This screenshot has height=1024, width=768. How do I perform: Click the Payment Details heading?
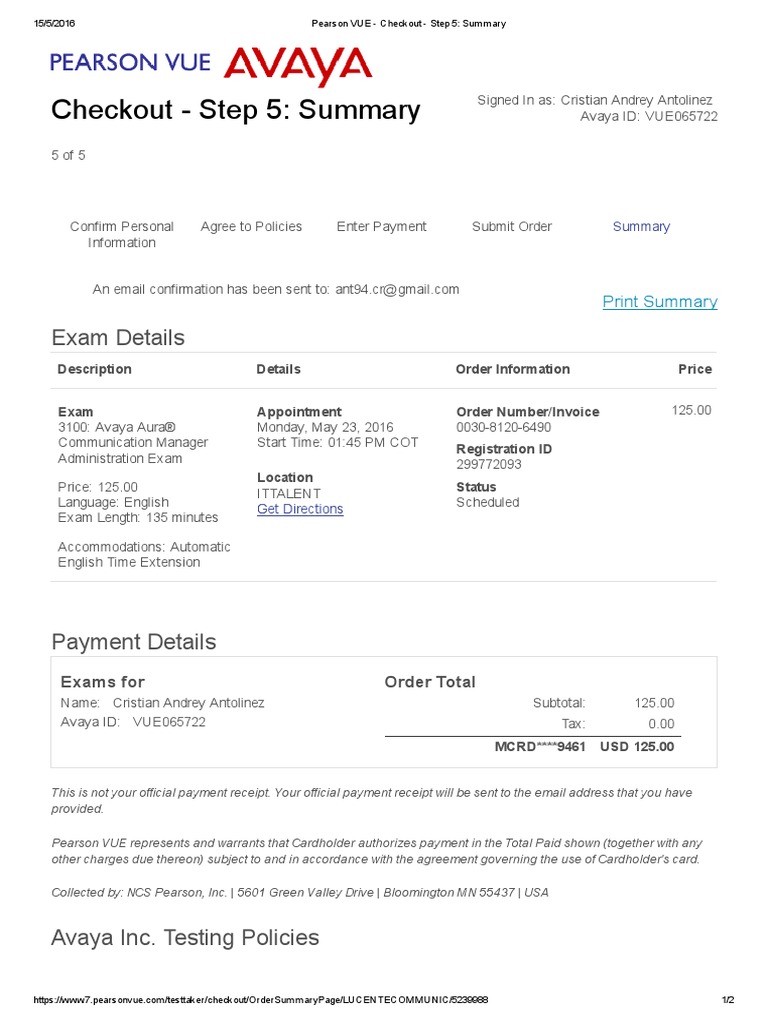[x=134, y=642]
